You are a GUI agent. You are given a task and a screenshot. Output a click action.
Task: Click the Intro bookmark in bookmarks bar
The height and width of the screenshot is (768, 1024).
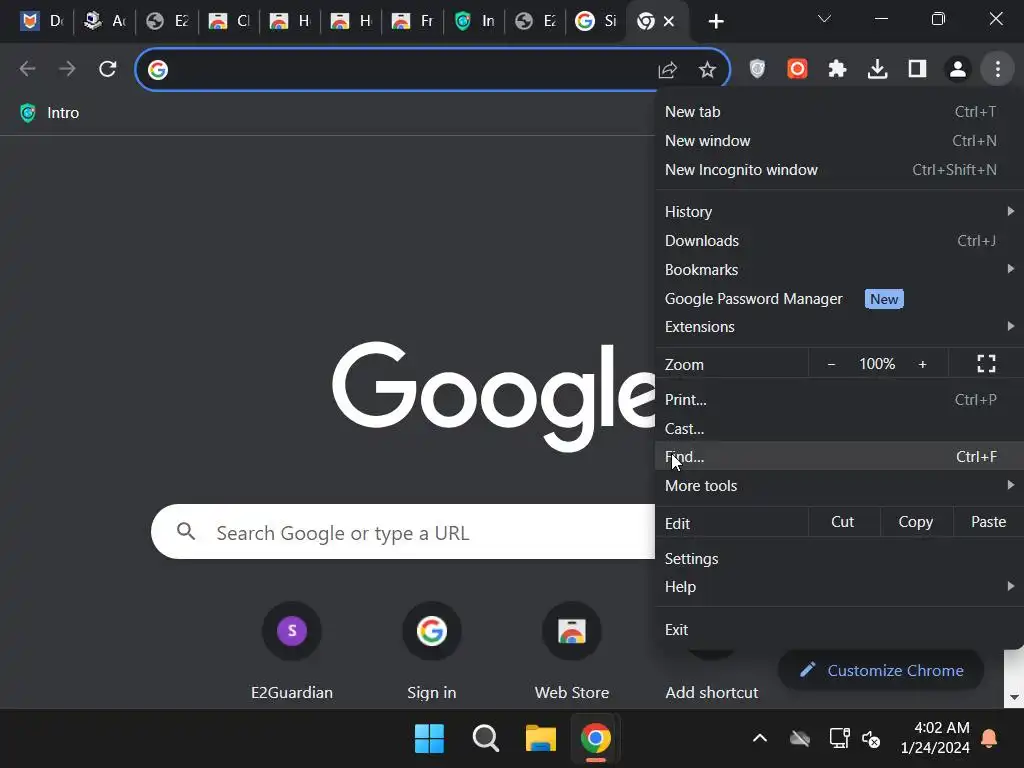(x=50, y=113)
